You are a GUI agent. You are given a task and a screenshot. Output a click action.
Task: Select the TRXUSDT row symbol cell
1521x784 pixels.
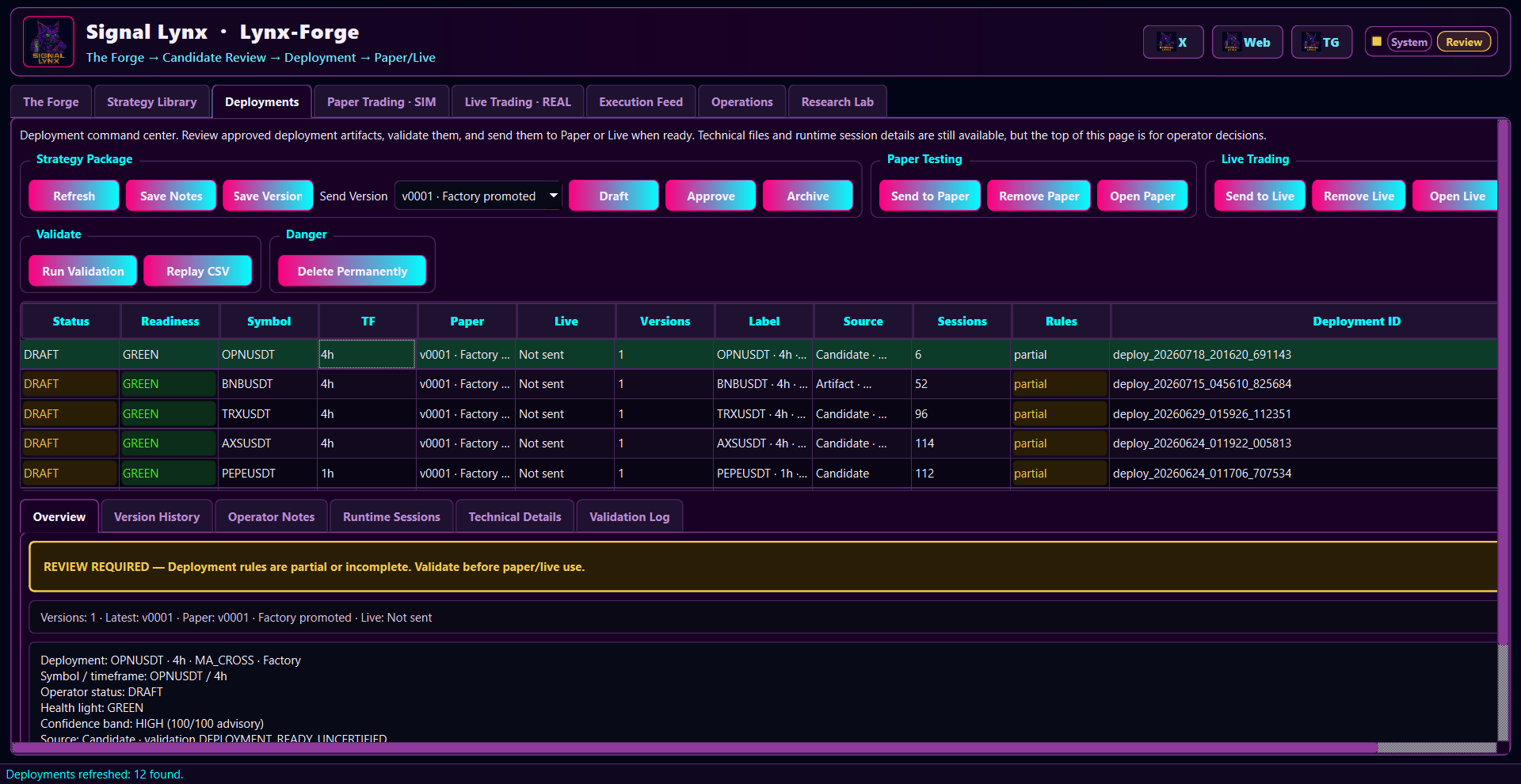(x=268, y=414)
